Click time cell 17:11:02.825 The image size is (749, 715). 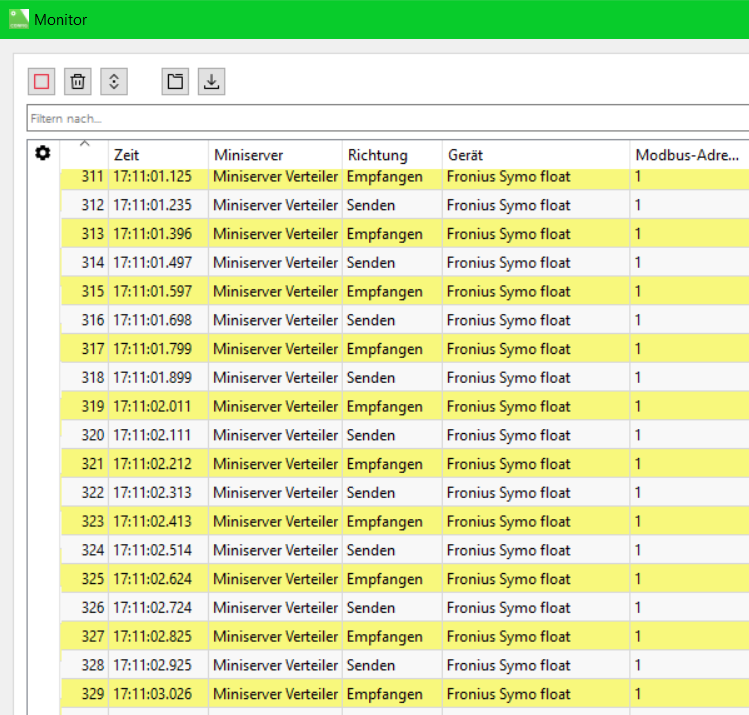152,637
